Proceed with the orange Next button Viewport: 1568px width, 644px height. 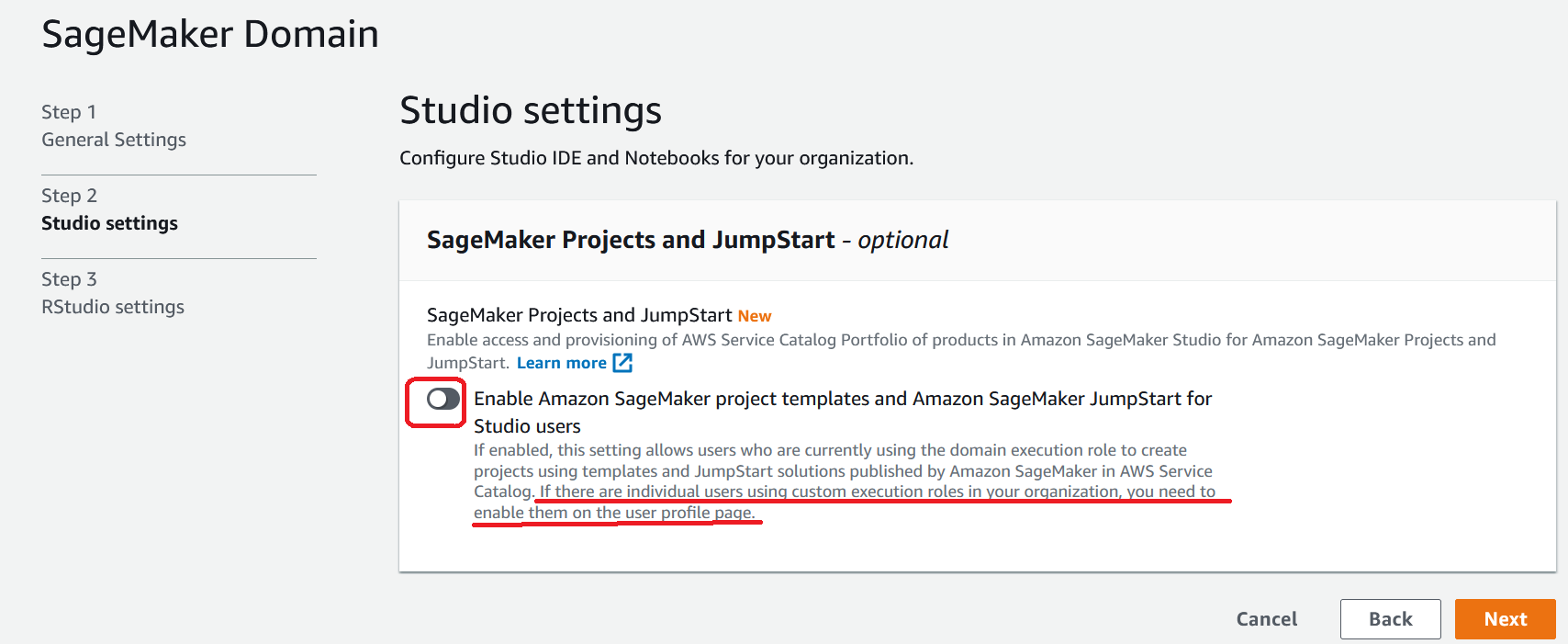point(1505,619)
